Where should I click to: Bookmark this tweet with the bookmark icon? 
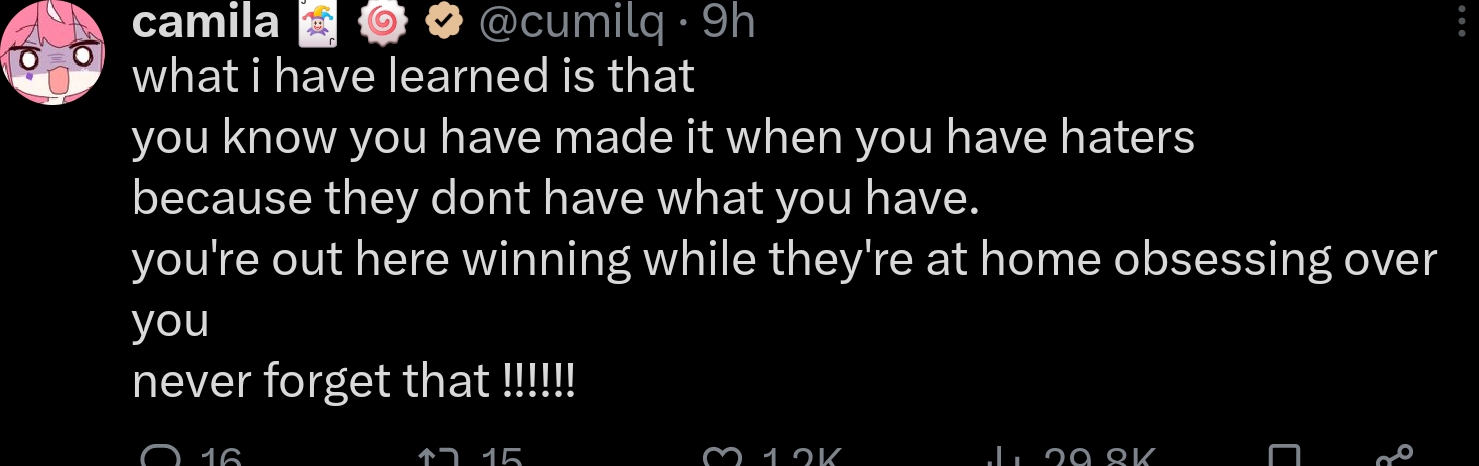pyautogui.click(x=1284, y=458)
